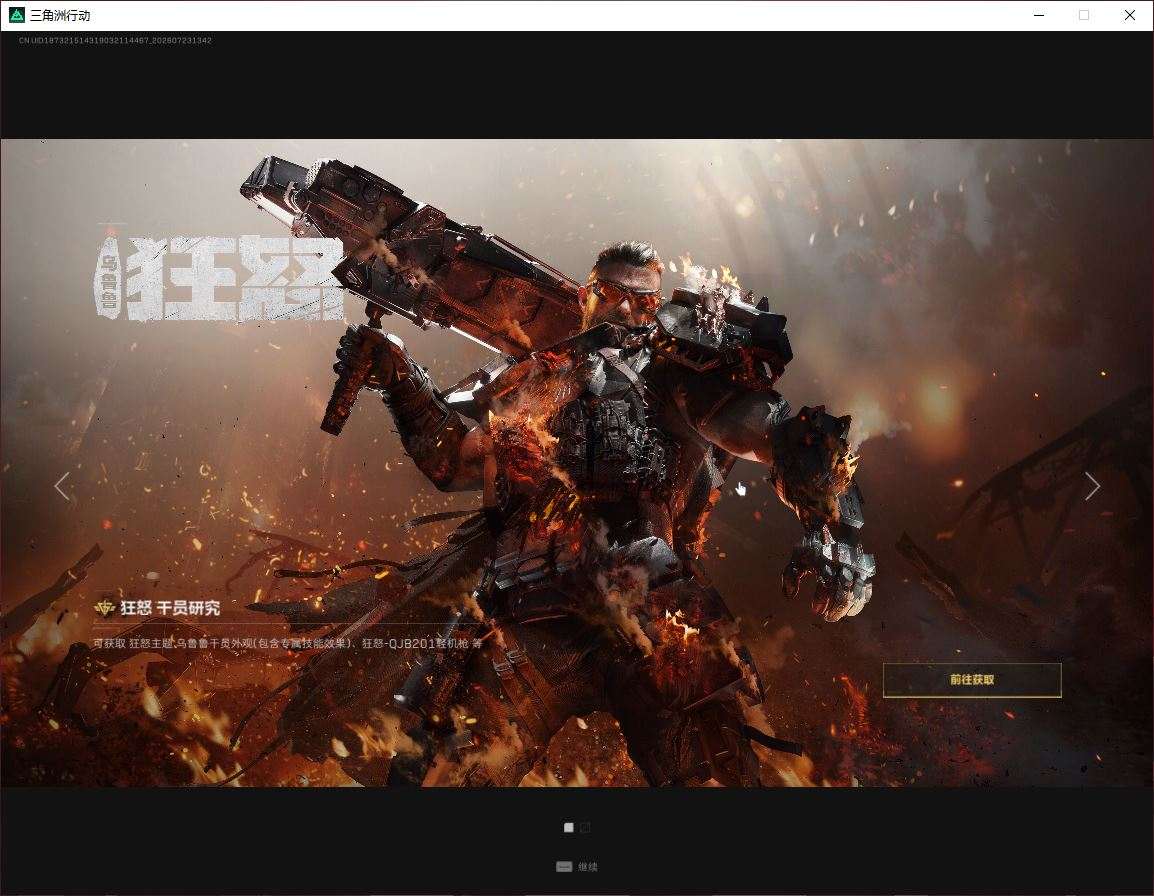Click the CN UID text at top left

click(x=116, y=40)
